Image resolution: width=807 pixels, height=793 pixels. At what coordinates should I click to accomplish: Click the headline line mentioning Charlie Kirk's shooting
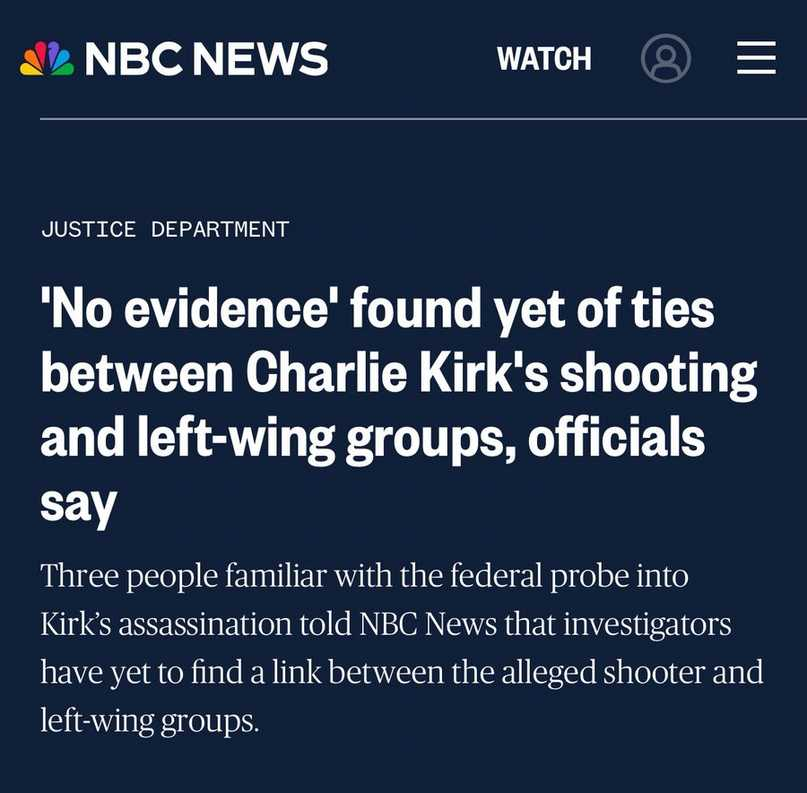(398, 374)
